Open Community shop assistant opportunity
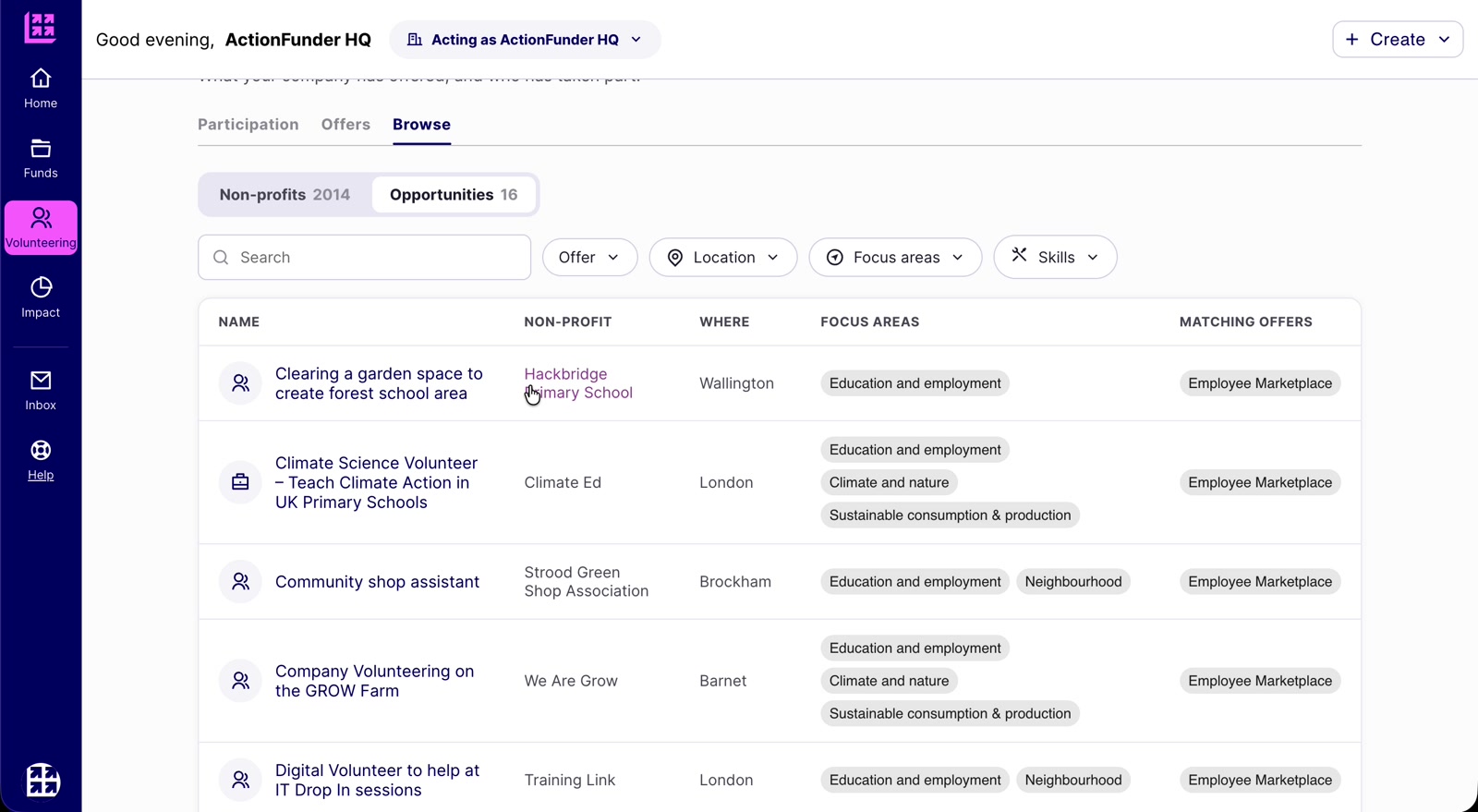 [x=377, y=582]
